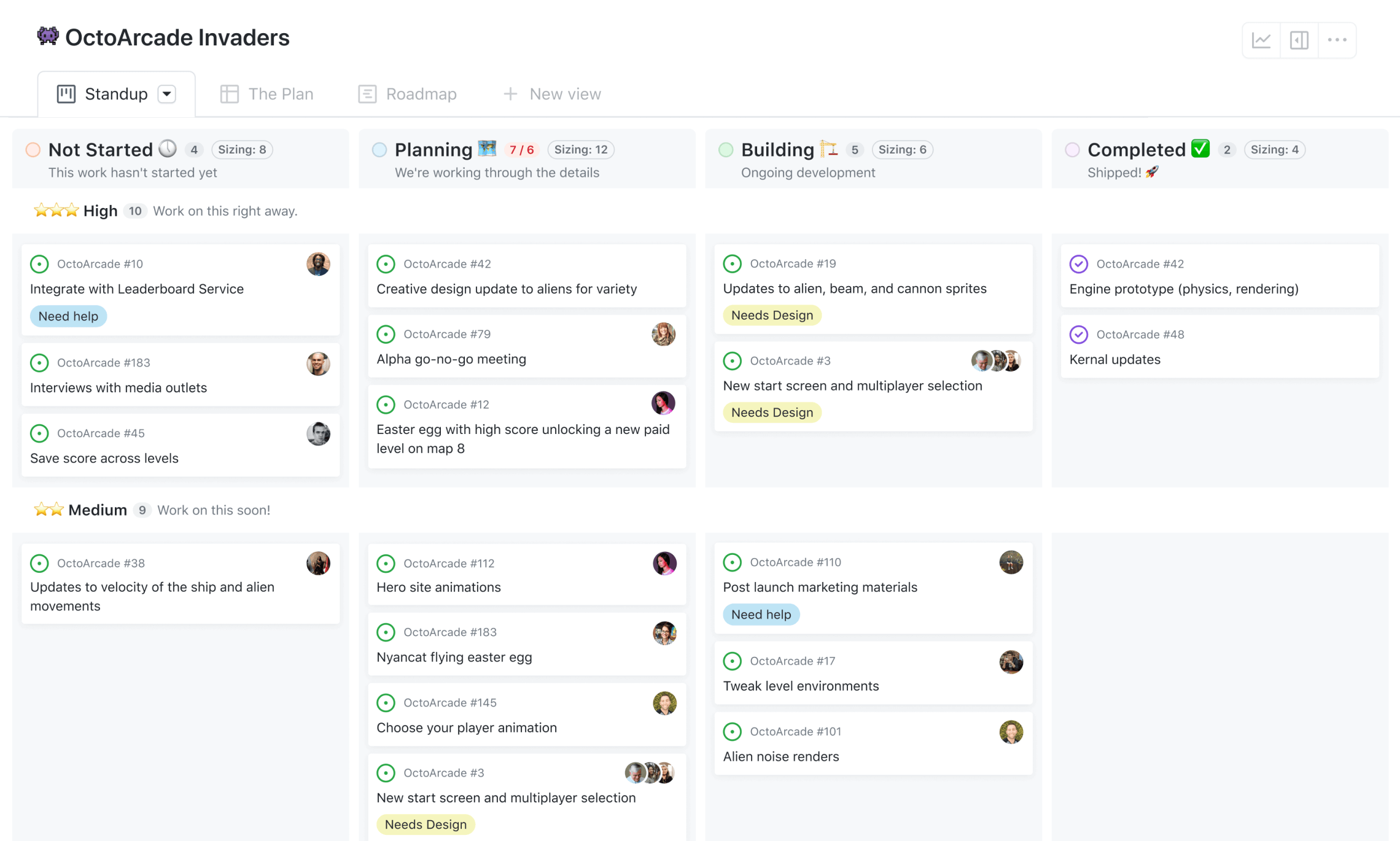Click New view to add a view
The image size is (1400, 841).
[x=551, y=93]
